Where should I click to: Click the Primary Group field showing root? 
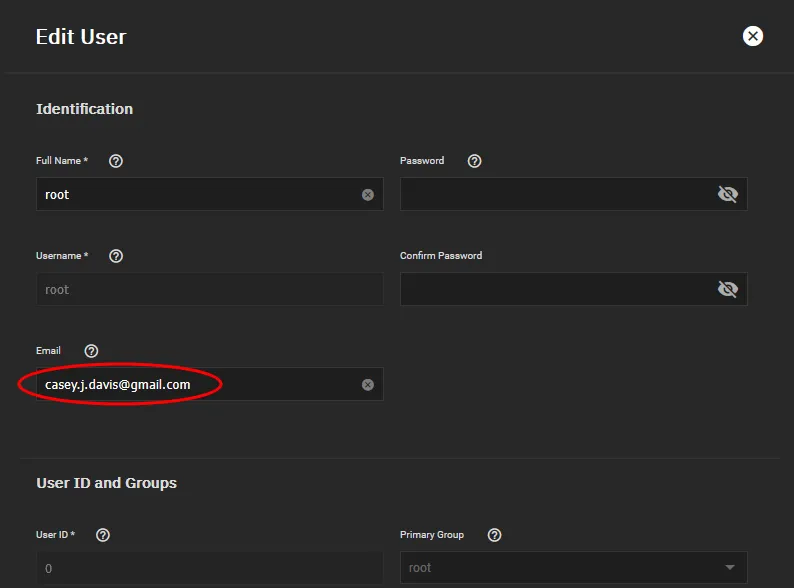click(560, 568)
